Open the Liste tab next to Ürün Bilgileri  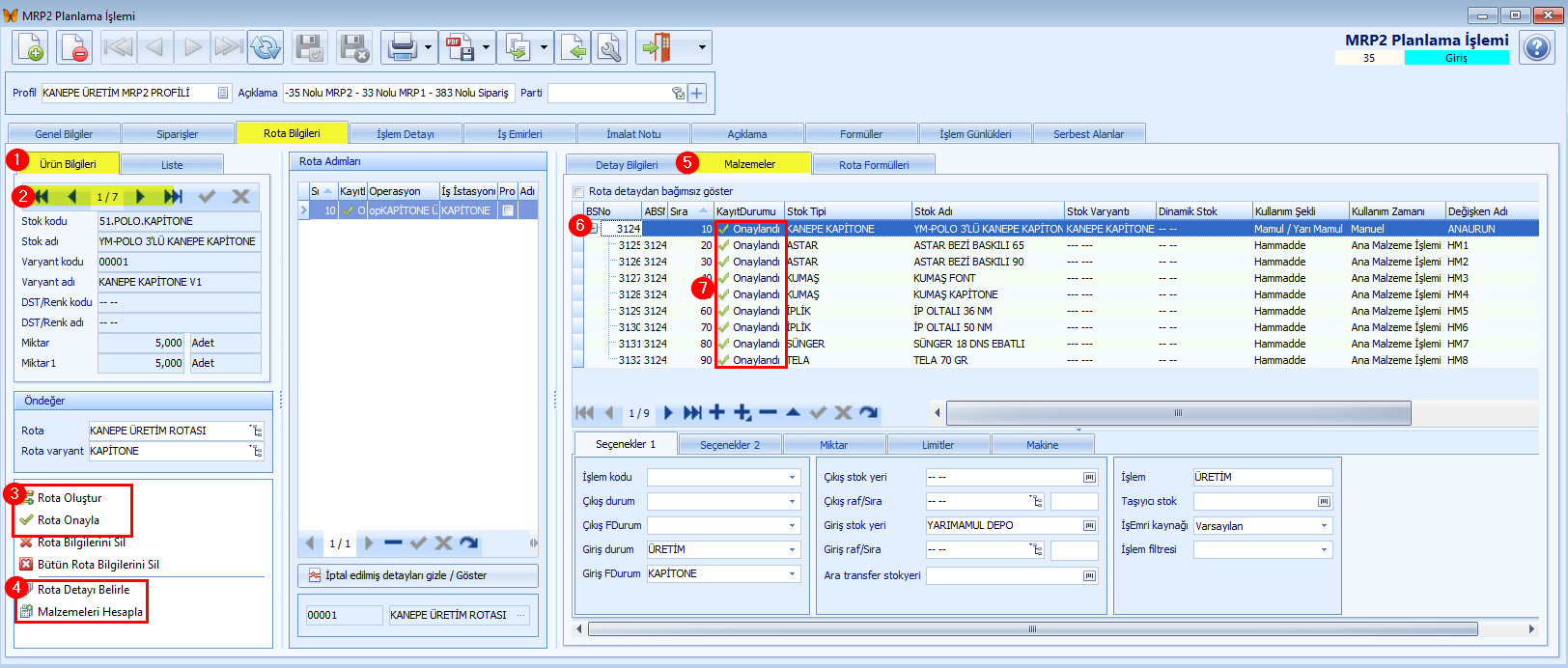[172, 164]
